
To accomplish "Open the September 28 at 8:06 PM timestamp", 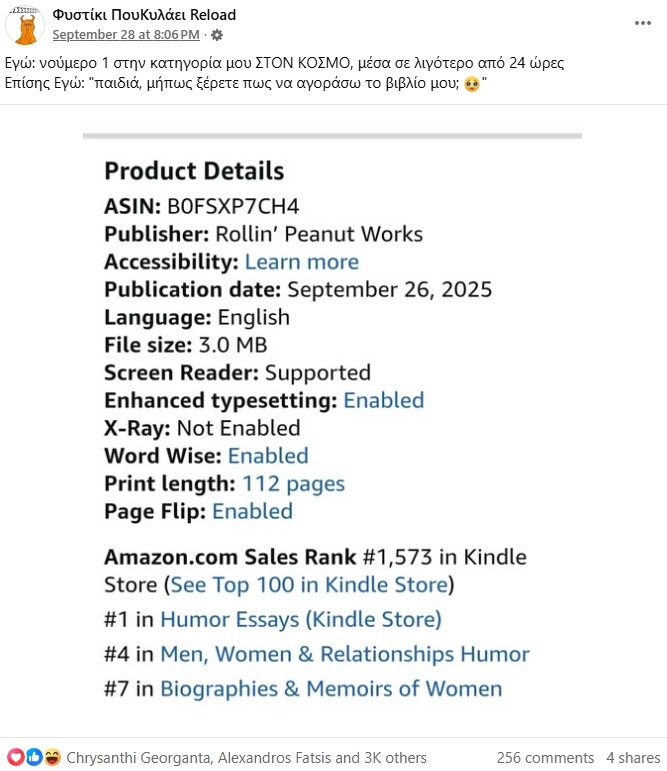I will (126, 35).
